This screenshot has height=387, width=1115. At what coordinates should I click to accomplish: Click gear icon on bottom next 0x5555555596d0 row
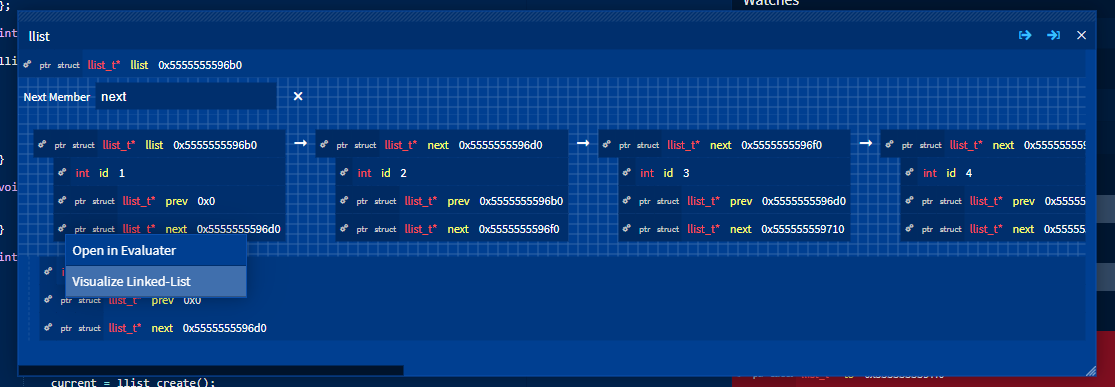[x=48, y=328]
